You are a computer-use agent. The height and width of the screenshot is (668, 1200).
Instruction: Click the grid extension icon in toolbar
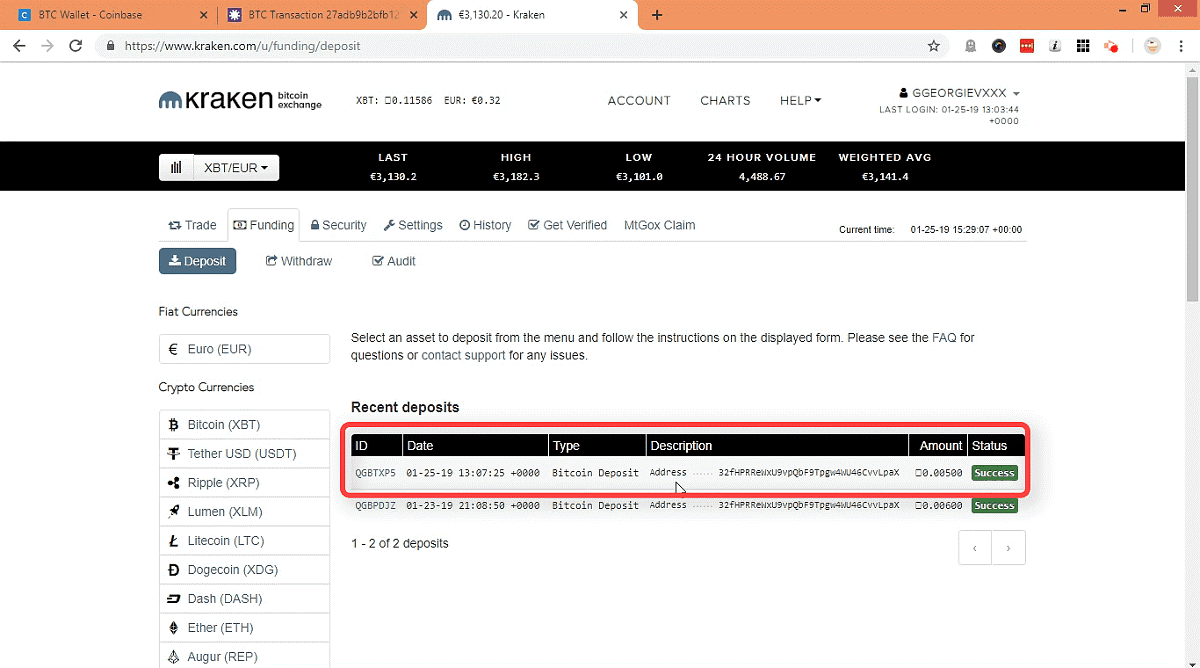coord(1083,46)
